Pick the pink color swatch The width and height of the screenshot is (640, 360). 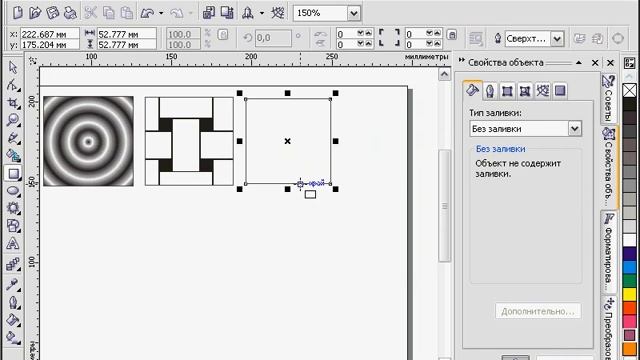tap(630, 322)
